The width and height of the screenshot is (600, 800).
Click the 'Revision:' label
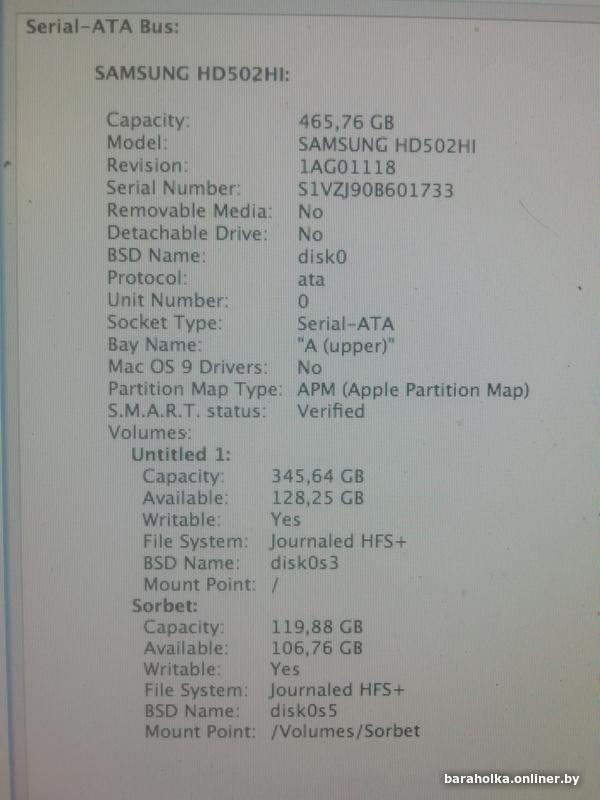tap(147, 166)
